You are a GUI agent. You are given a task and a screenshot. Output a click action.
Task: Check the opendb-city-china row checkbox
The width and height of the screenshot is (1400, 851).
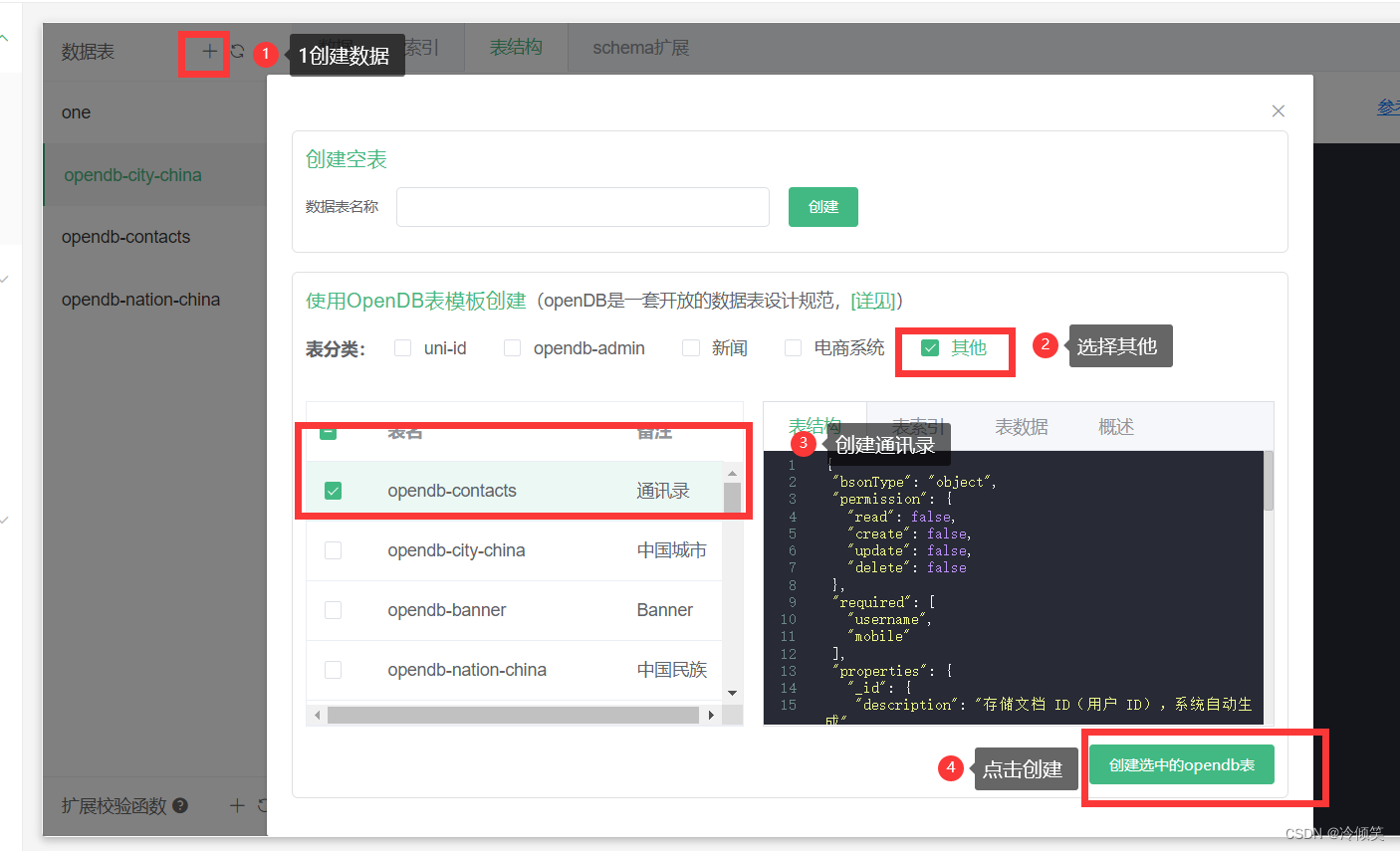coord(334,550)
